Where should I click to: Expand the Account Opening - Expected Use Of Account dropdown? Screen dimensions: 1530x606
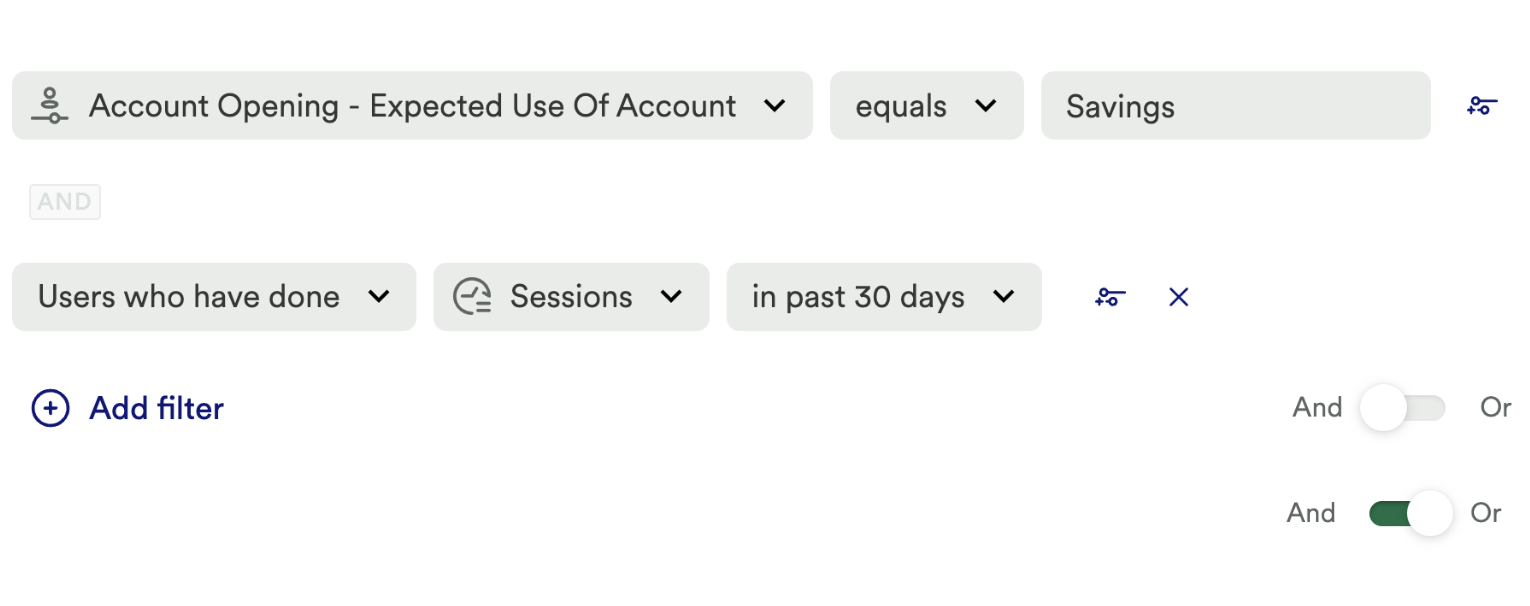pos(774,106)
